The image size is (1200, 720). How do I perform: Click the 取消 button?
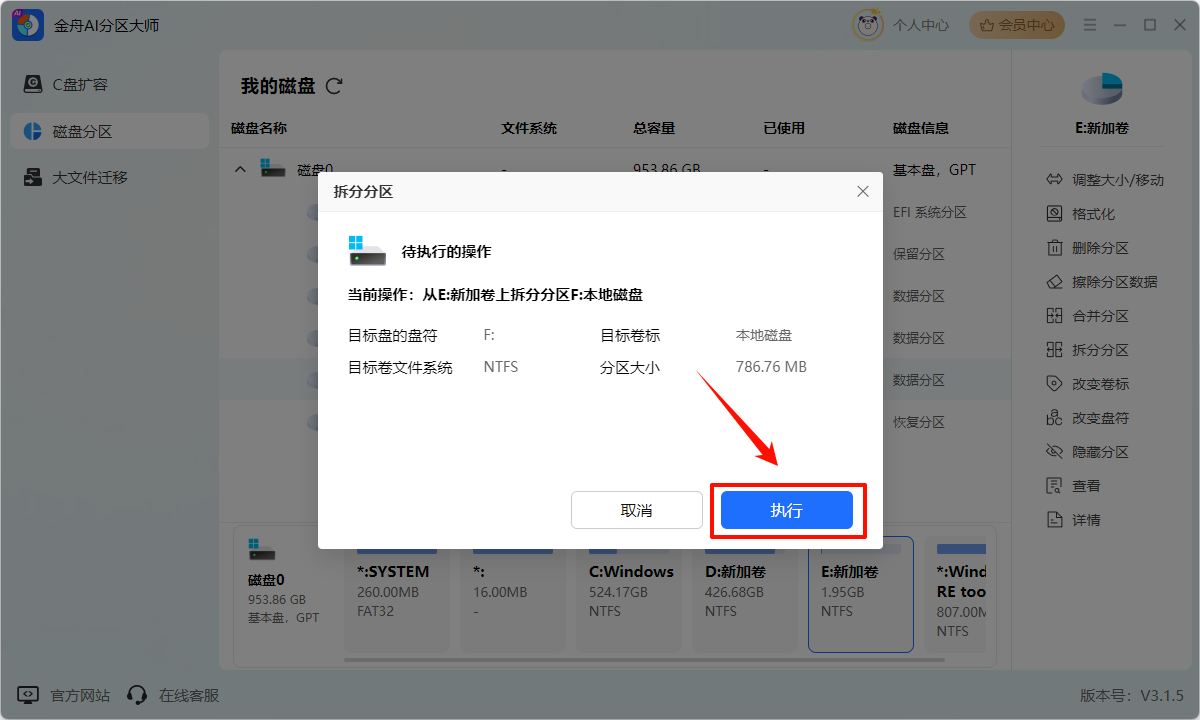tap(636, 510)
